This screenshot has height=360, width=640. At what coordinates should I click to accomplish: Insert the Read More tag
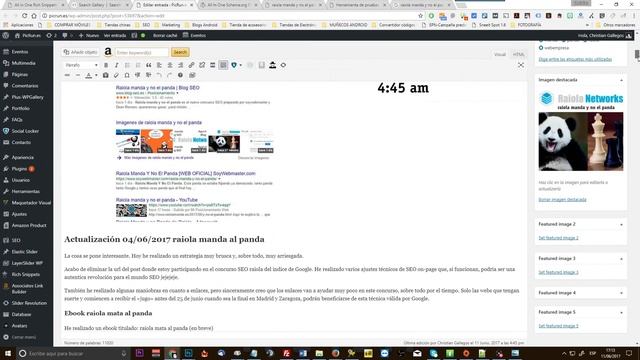[x=212, y=65]
